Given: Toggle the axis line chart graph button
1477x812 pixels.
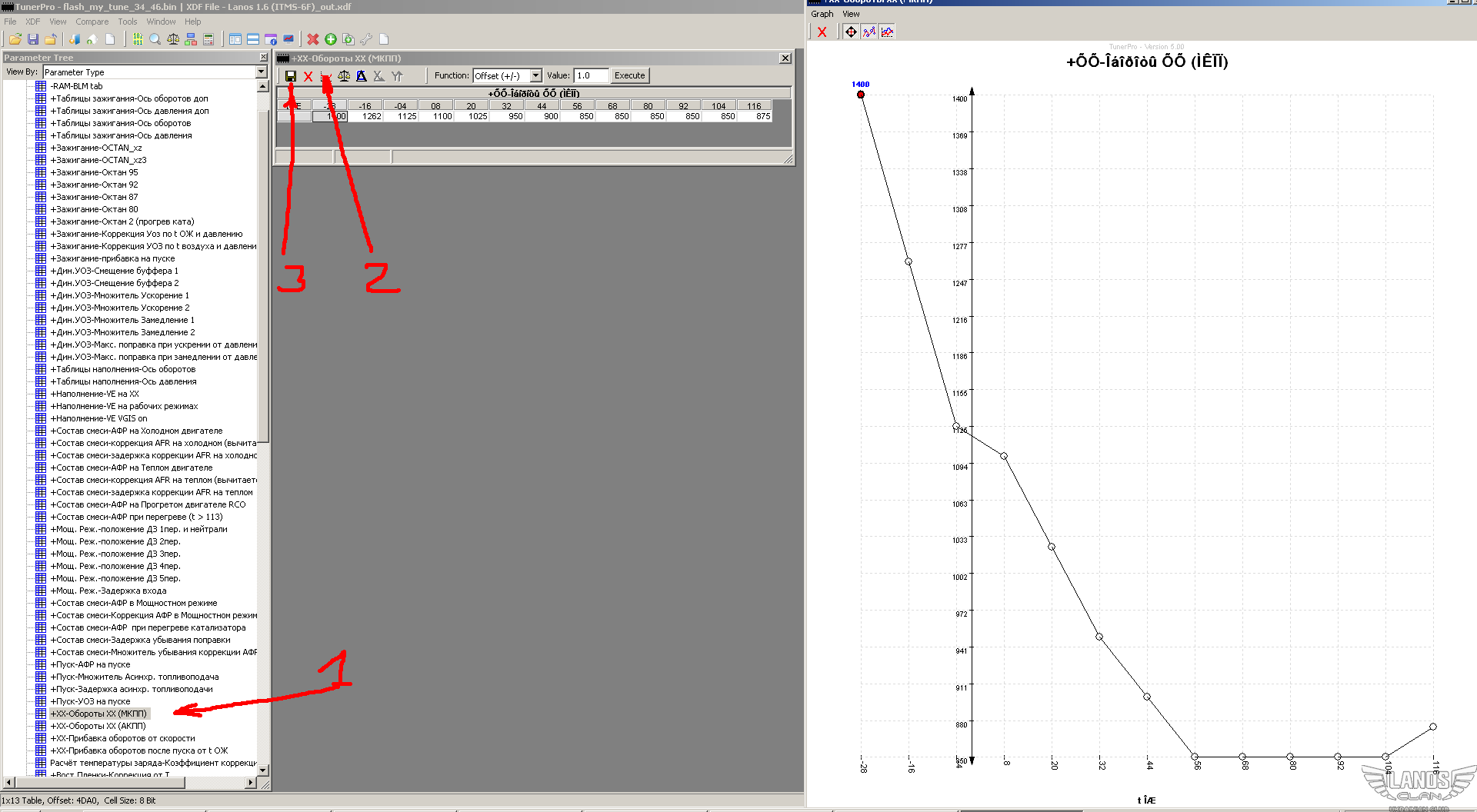Looking at the screenshot, I should (887, 32).
